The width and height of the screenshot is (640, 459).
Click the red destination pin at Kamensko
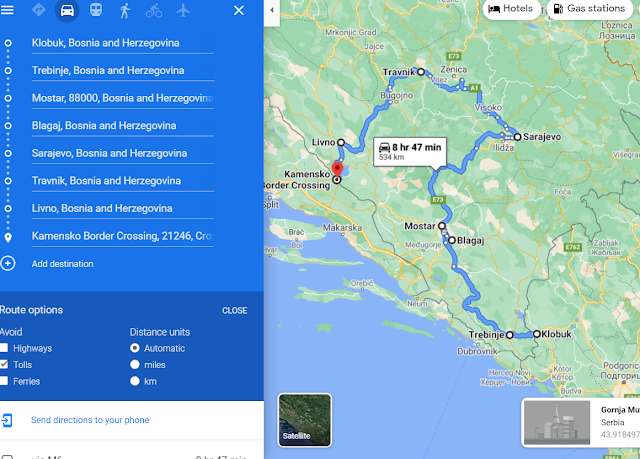337,169
